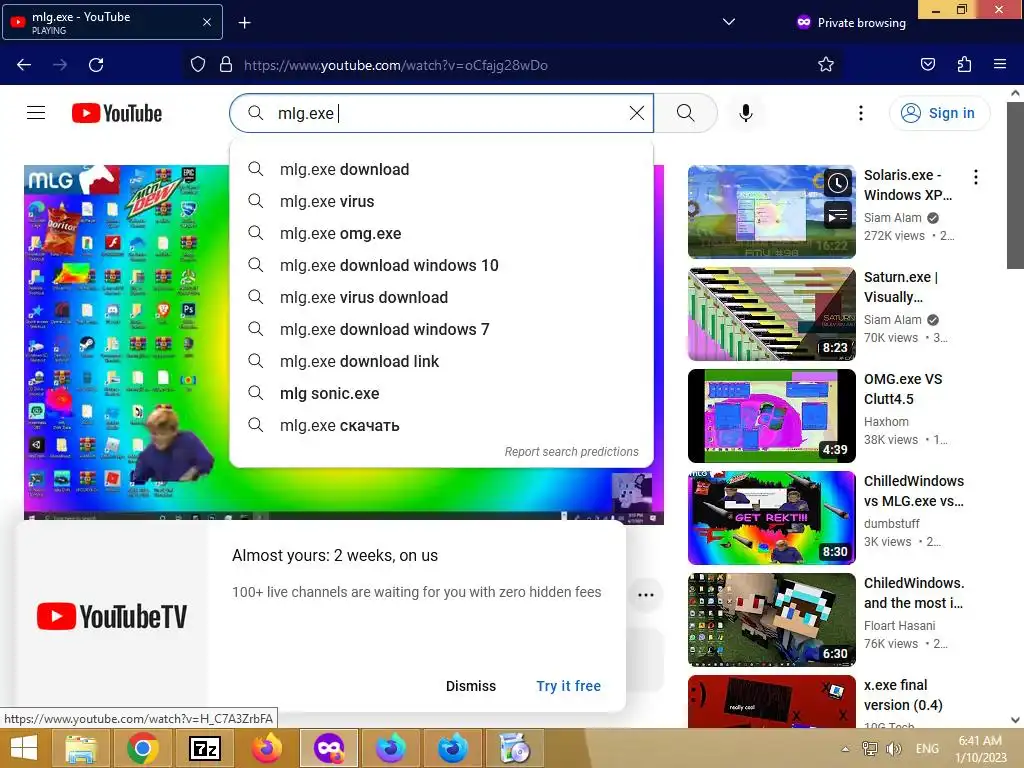The height and width of the screenshot is (768, 1024).
Task: Click the volume speaker tray icon
Action: click(893, 748)
